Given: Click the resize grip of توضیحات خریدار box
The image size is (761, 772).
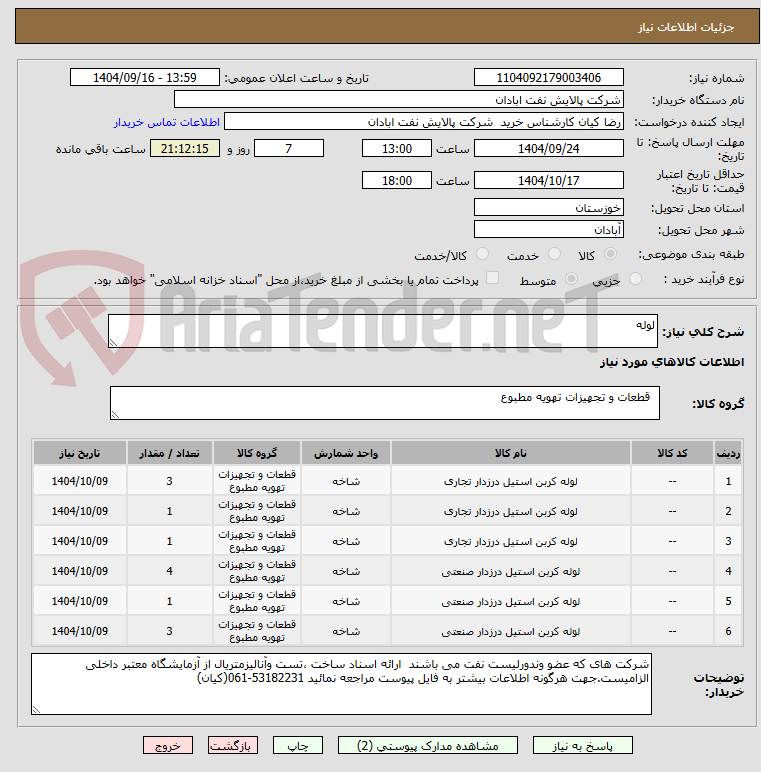Looking at the screenshot, I should point(36,709).
